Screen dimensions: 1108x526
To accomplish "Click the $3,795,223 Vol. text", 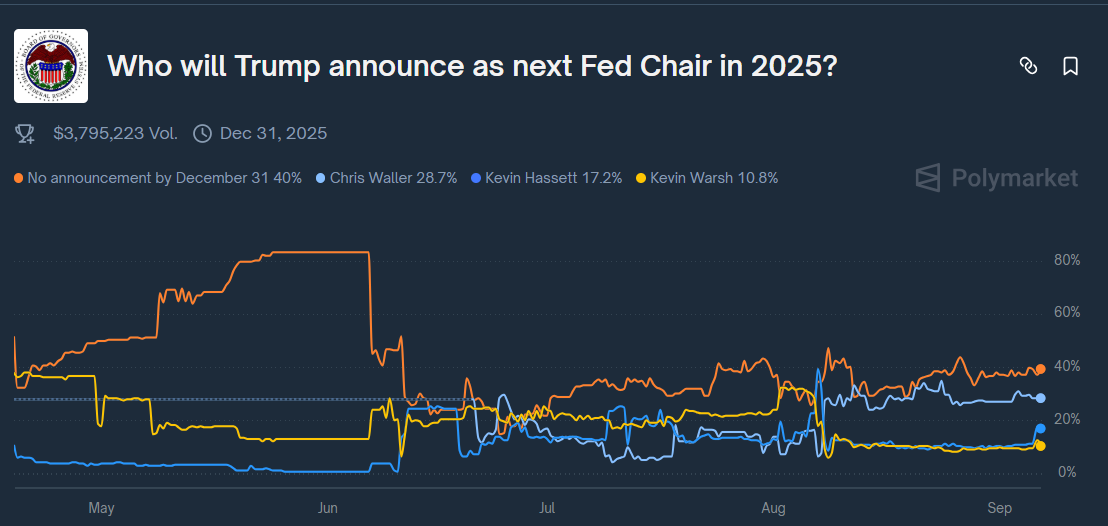I will tap(115, 133).
